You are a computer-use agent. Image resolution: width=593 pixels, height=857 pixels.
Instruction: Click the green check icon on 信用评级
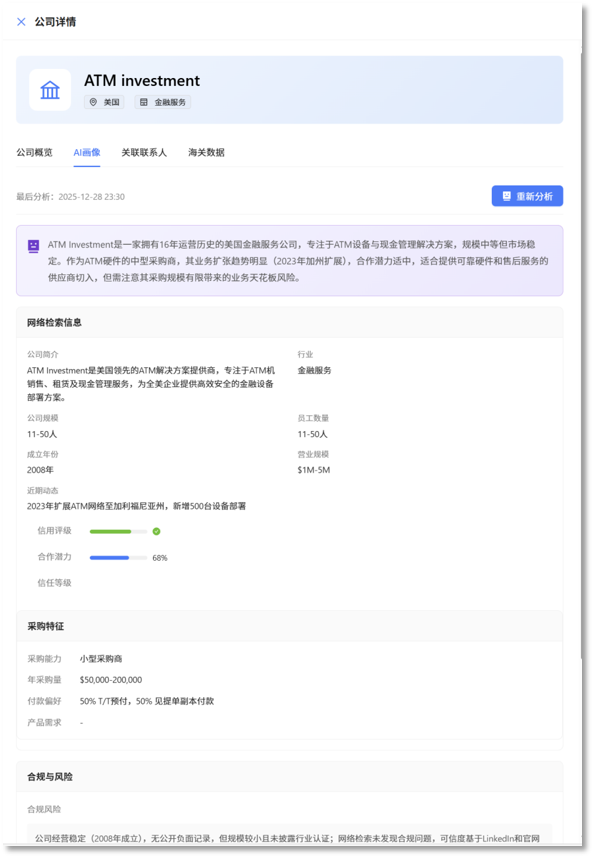point(156,531)
